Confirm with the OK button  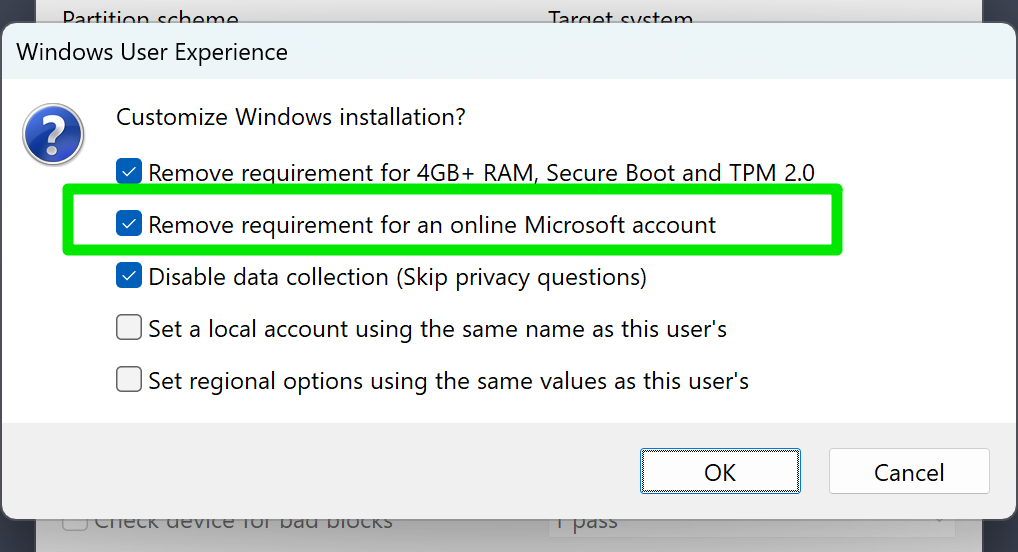pyautogui.click(x=720, y=471)
